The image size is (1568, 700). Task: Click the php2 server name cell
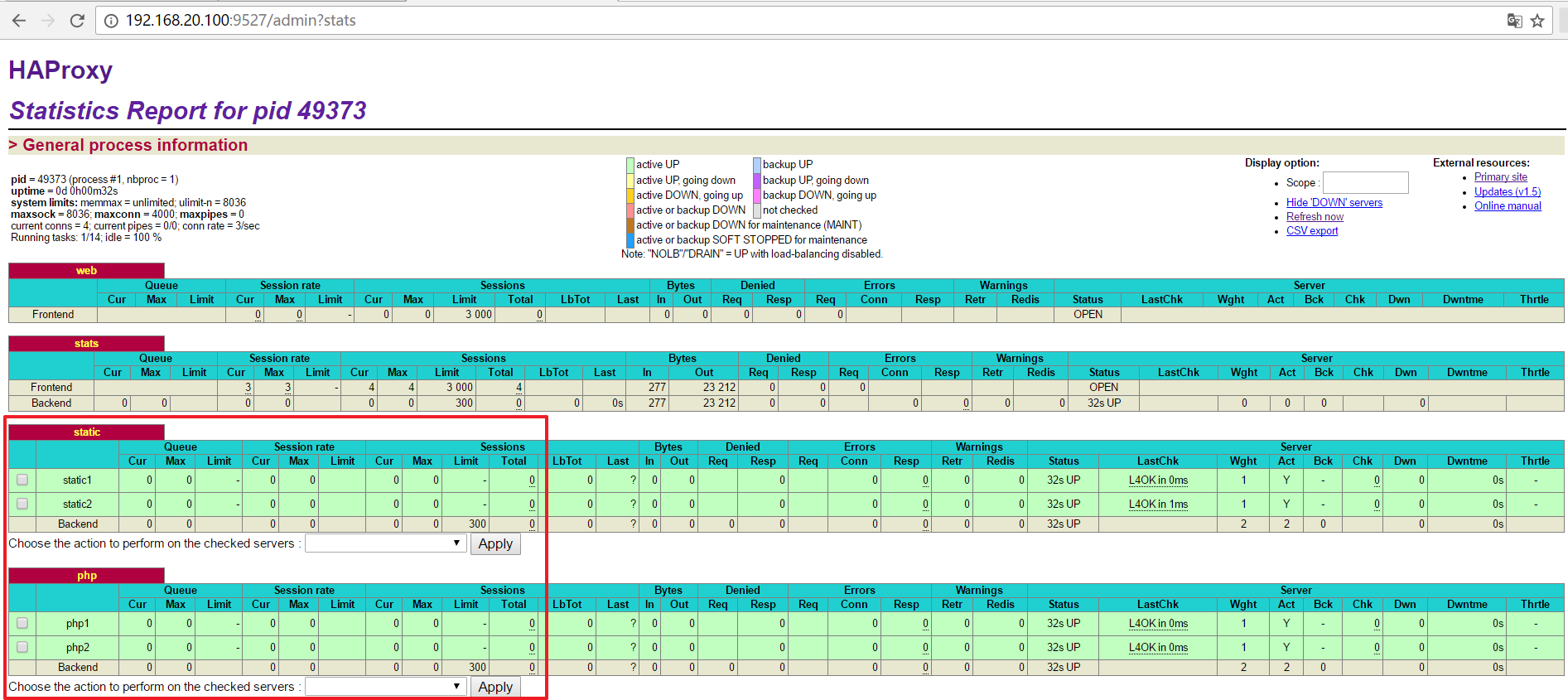77,647
